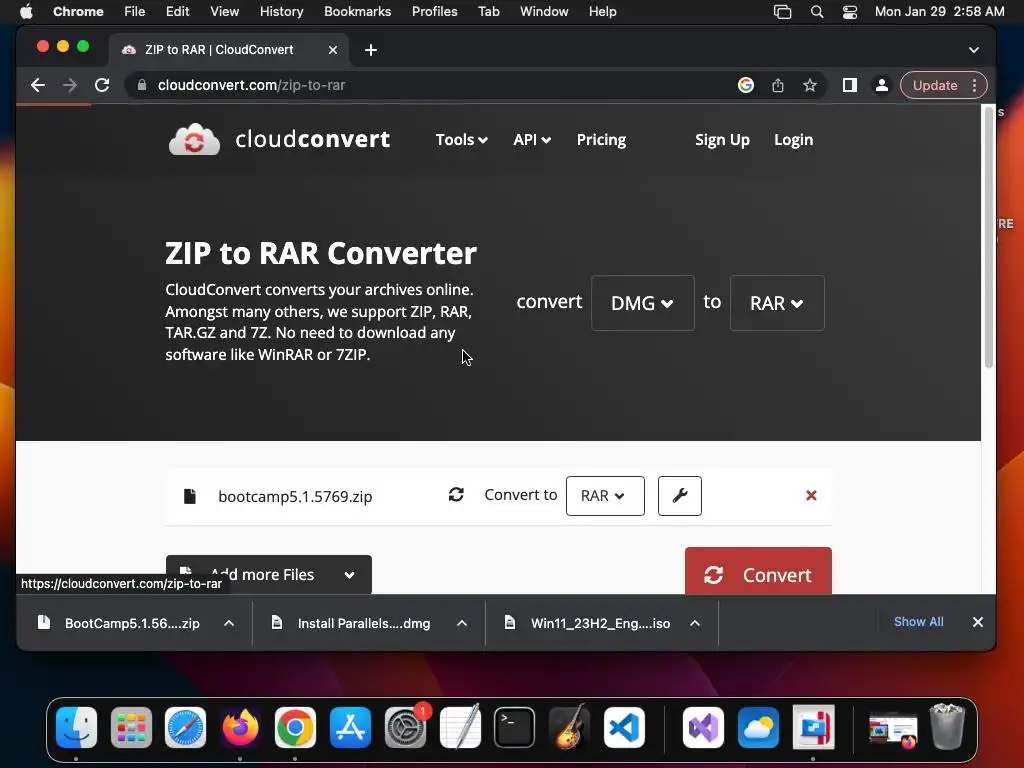The height and width of the screenshot is (768, 1024).
Task: Click the Google icon in the address bar
Action: click(746, 85)
